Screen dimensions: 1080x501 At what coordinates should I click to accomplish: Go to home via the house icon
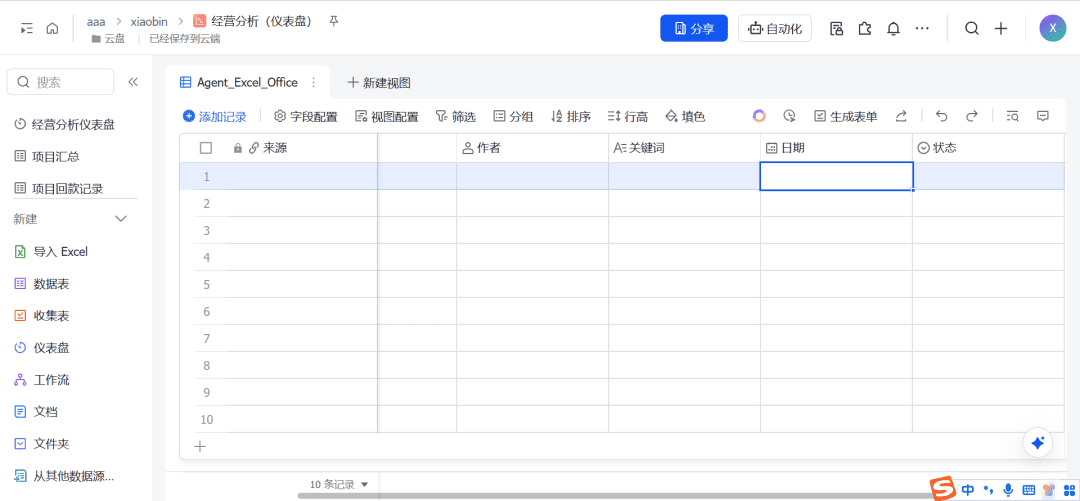pos(52,29)
